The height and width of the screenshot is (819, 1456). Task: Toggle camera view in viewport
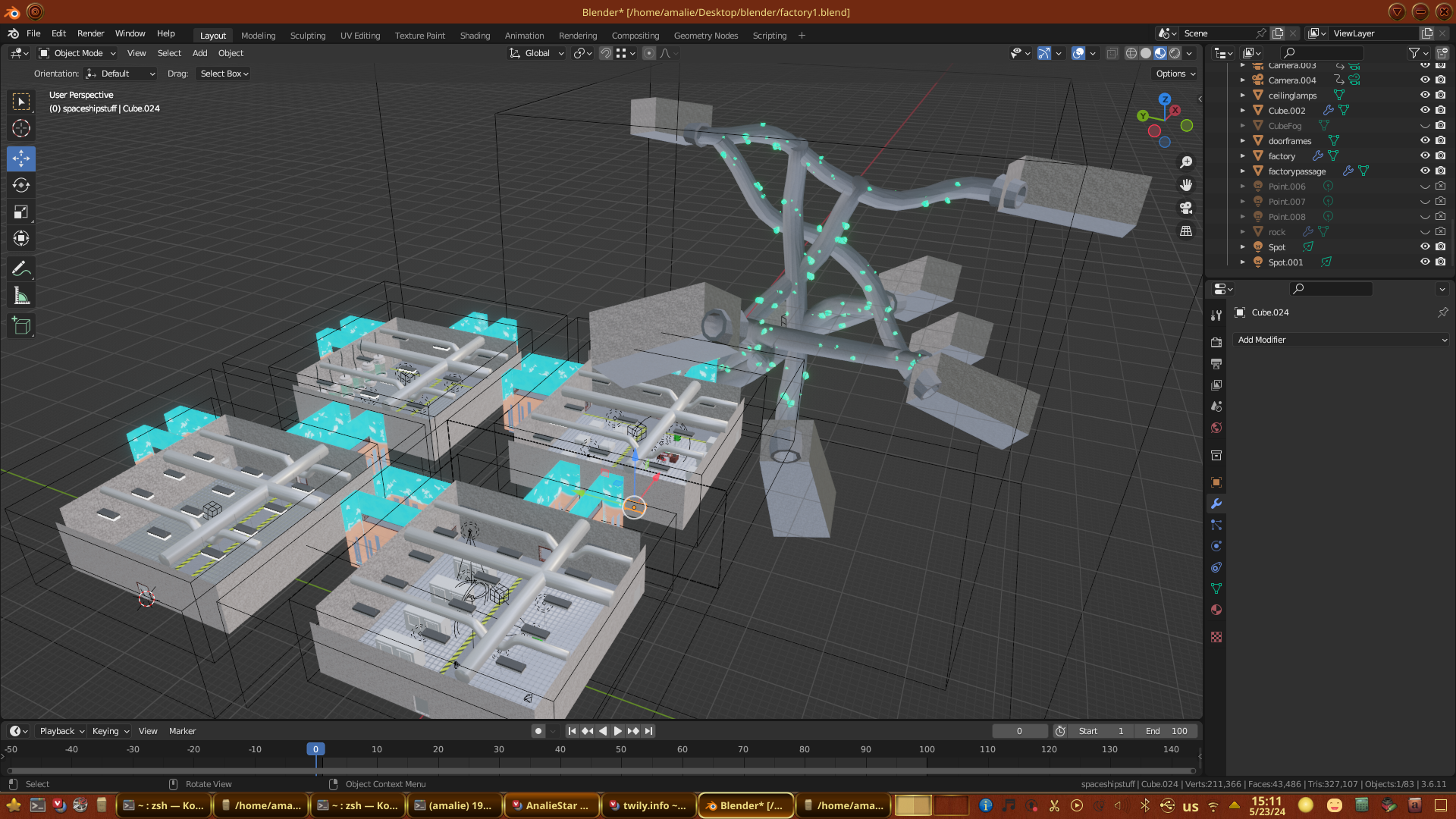[1186, 208]
